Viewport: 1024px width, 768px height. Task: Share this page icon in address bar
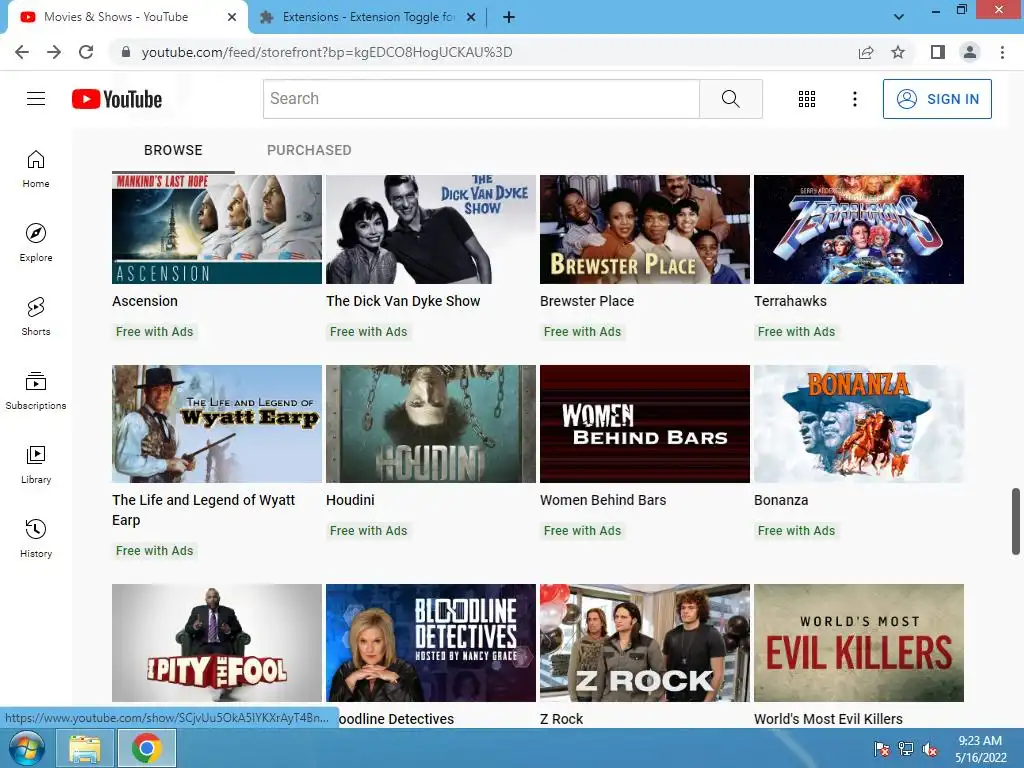[866, 52]
